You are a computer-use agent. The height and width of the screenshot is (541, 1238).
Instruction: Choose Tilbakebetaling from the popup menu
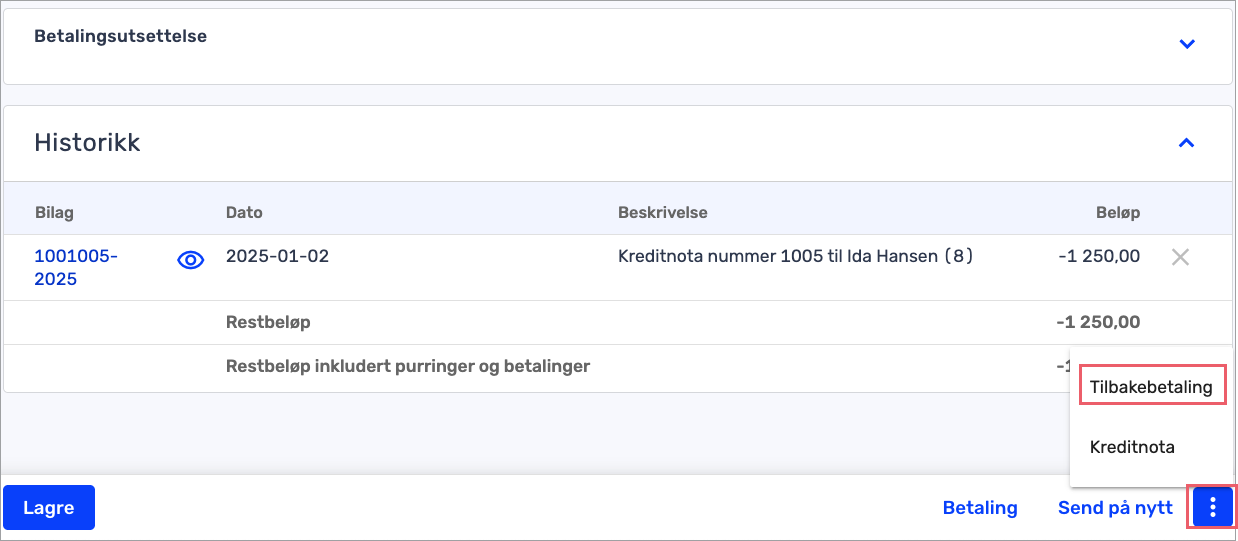(x=1151, y=387)
